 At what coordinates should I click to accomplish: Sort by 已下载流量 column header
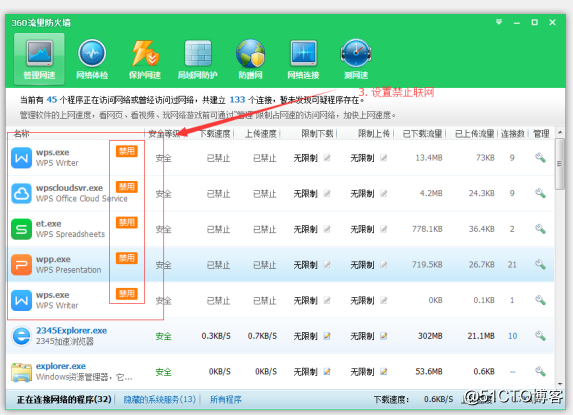coord(422,134)
